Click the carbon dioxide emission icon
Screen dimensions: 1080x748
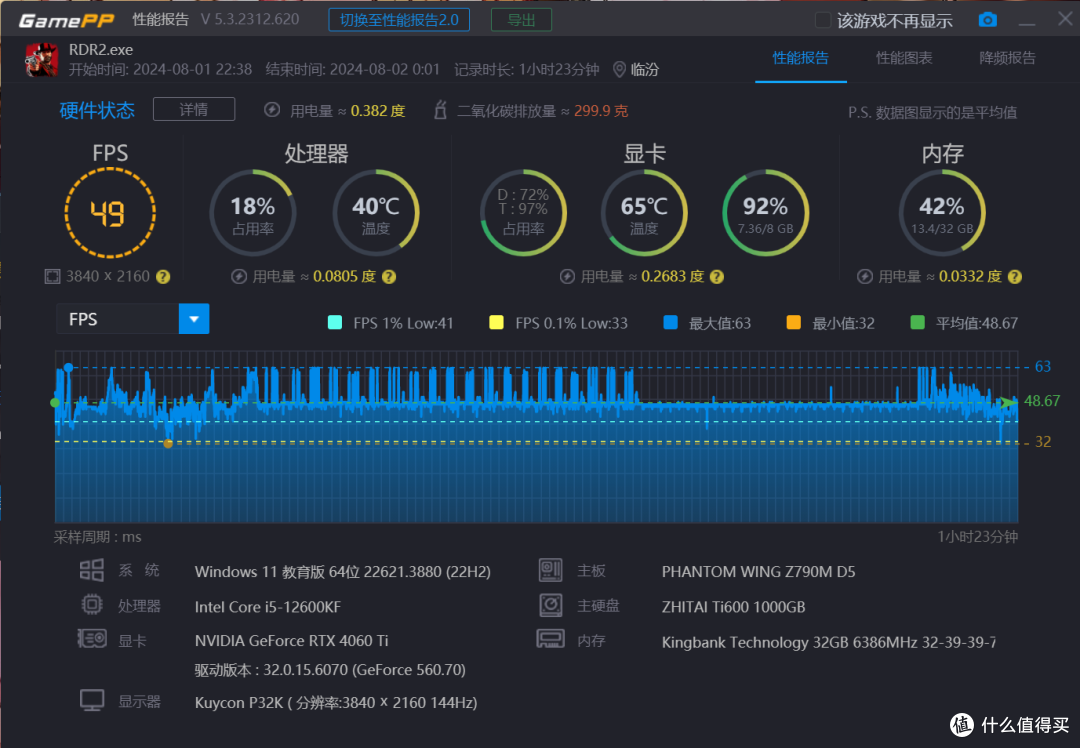click(440, 110)
